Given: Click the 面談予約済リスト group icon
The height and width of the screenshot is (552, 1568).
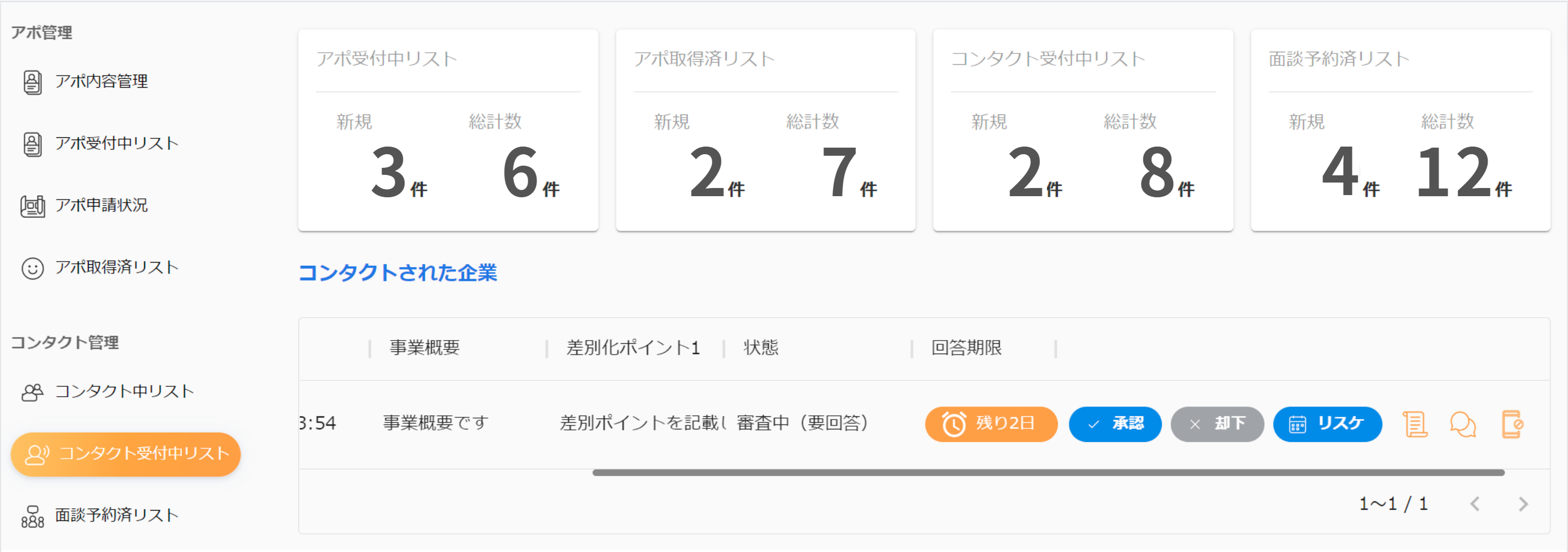Looking at the screenshot, I should (x=32, y=516).
